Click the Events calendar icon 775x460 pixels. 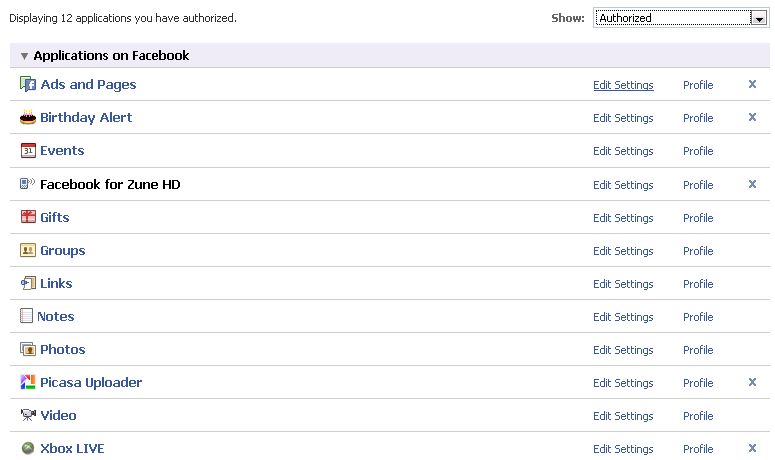click(x=28, y=151)
